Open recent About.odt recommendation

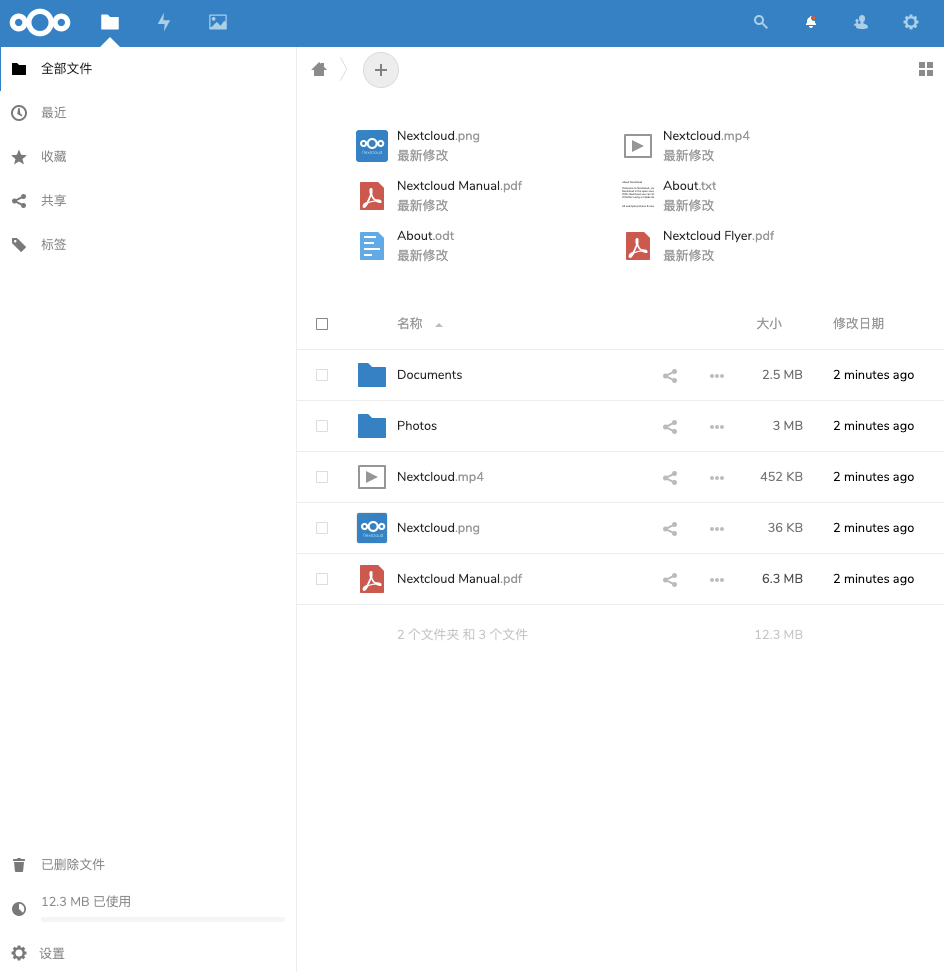click(x=406, y=246)
